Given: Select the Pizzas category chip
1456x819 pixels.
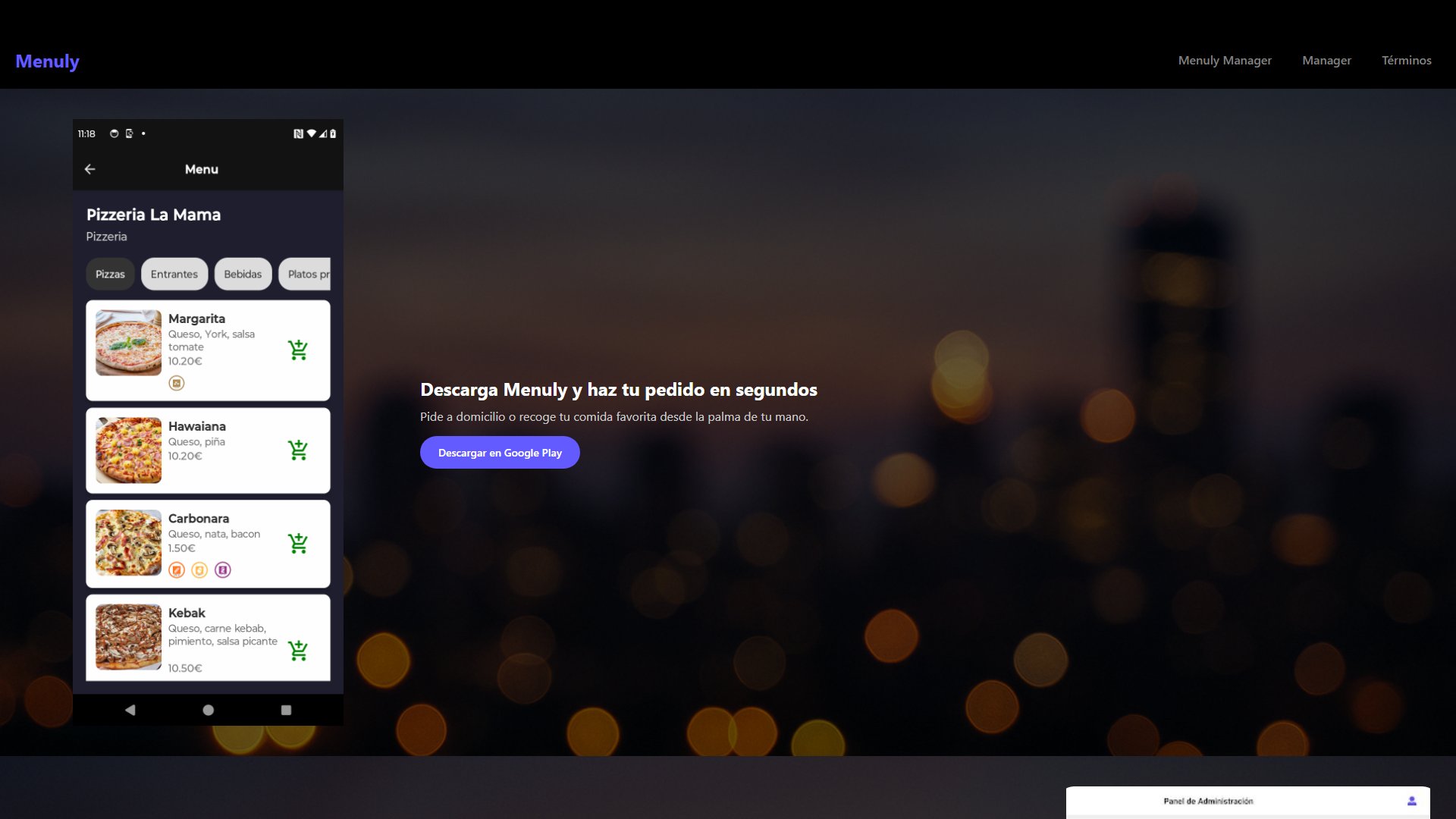Looking at the screenshot, I should [110, 274].
